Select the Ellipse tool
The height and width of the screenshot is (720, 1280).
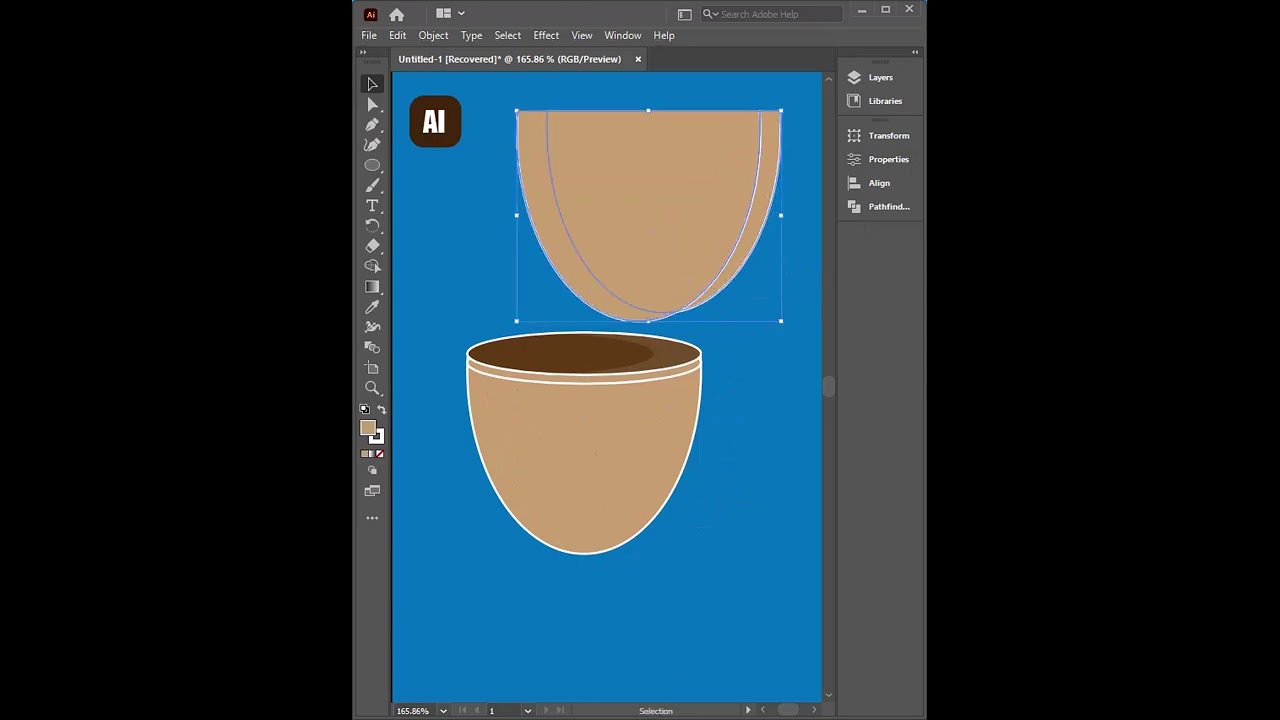372,165
